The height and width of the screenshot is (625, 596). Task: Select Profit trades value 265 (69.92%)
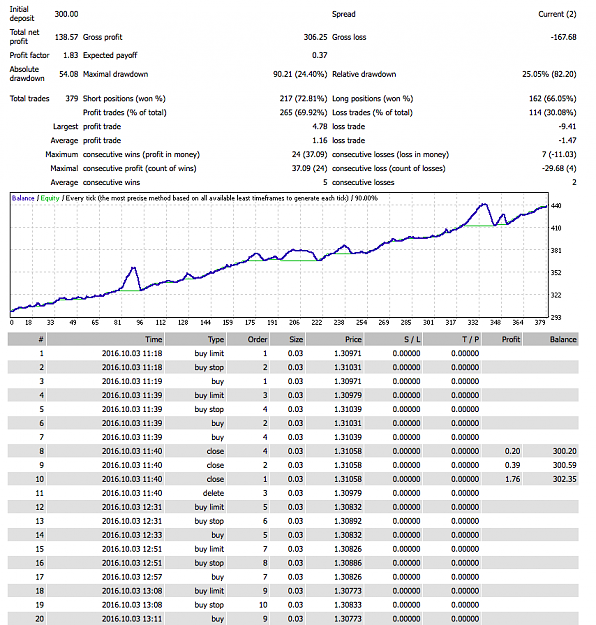click(x=303, y=112)
